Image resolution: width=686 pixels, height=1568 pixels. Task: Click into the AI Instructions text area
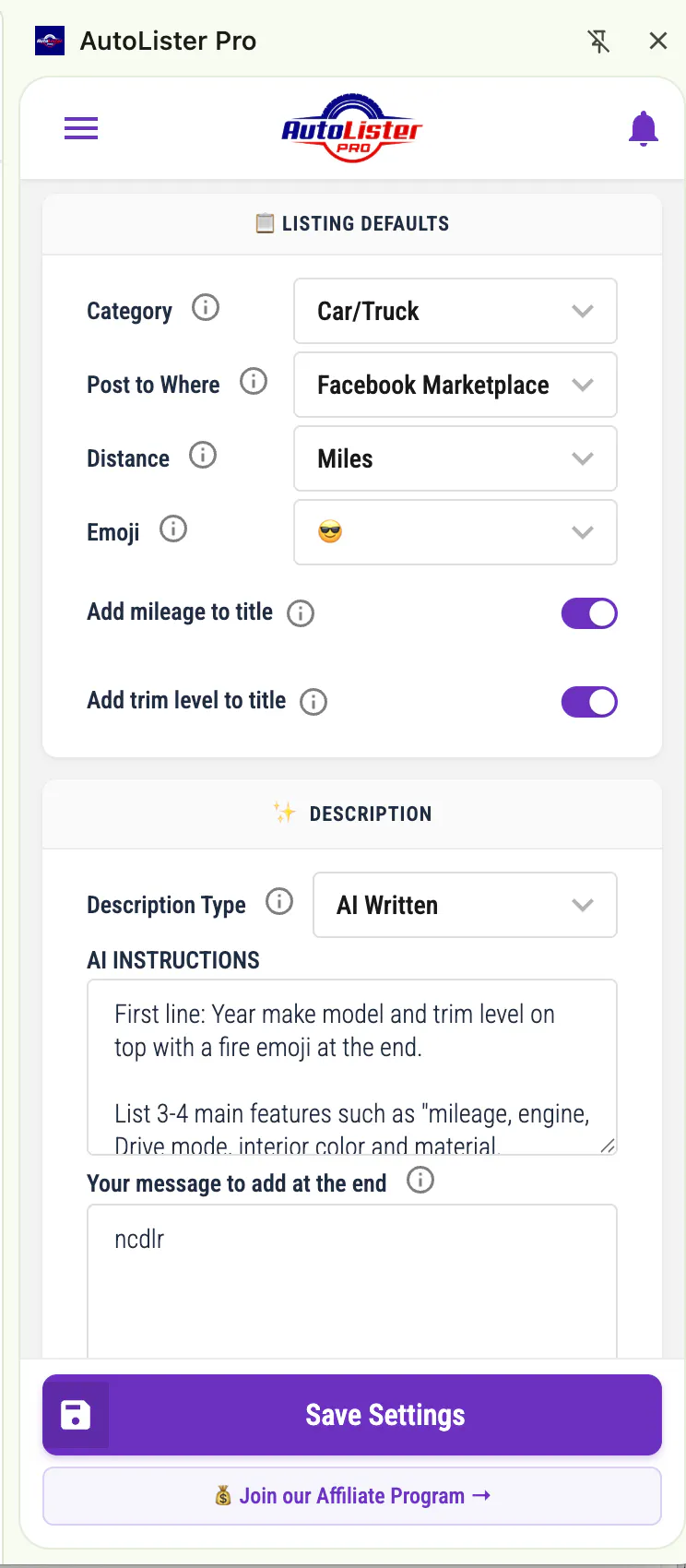coord(352,1067)
